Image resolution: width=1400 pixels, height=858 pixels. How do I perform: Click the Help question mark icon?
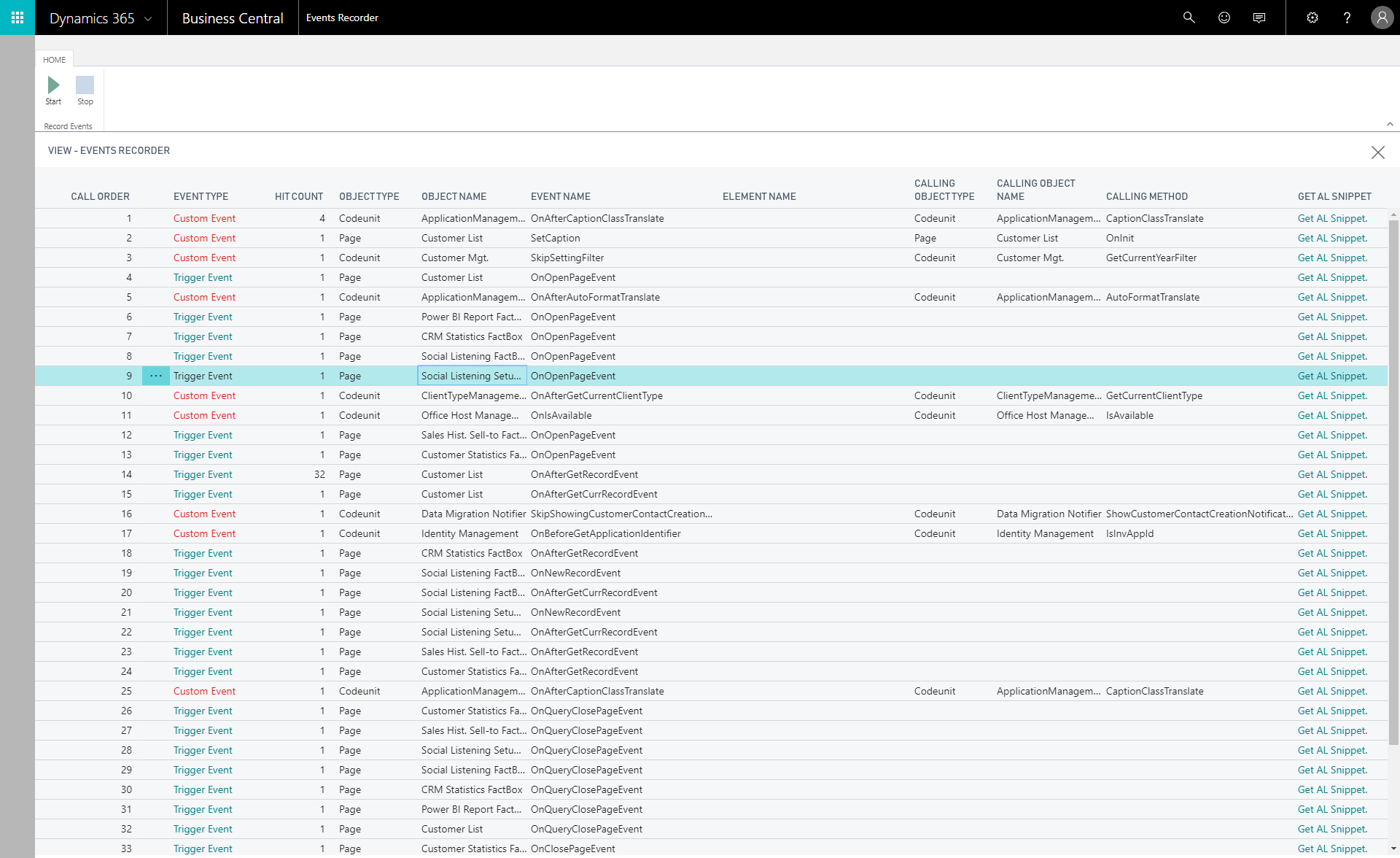pos(1347,17)
